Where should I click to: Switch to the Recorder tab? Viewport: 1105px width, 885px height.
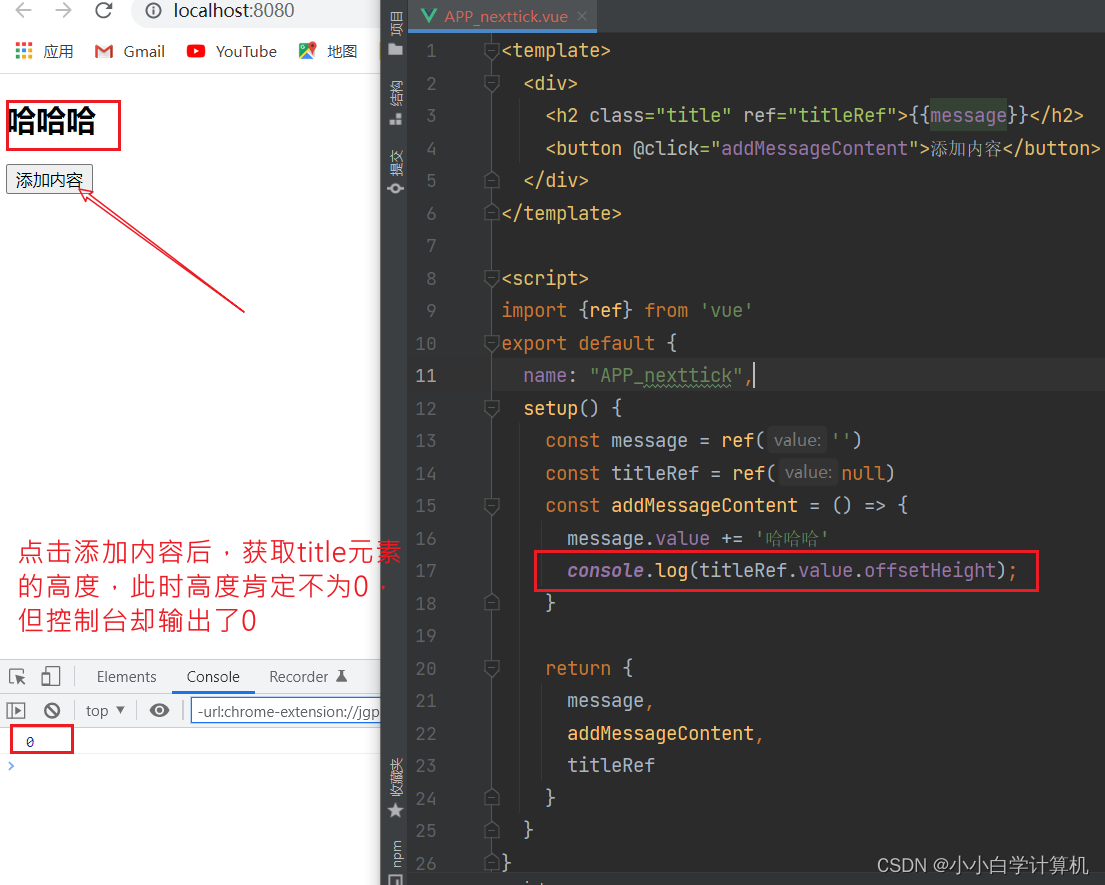(308, 676)
